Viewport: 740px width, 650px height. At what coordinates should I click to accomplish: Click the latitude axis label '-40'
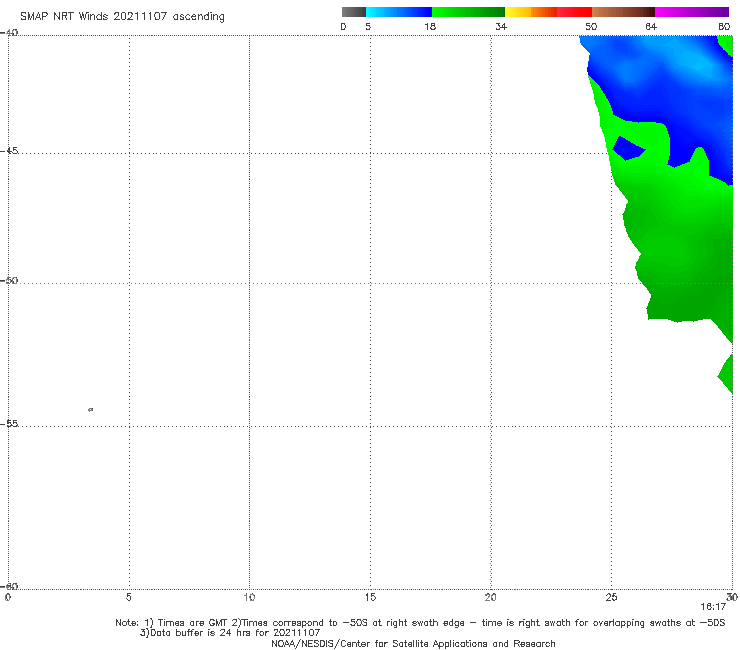point(9,32)
